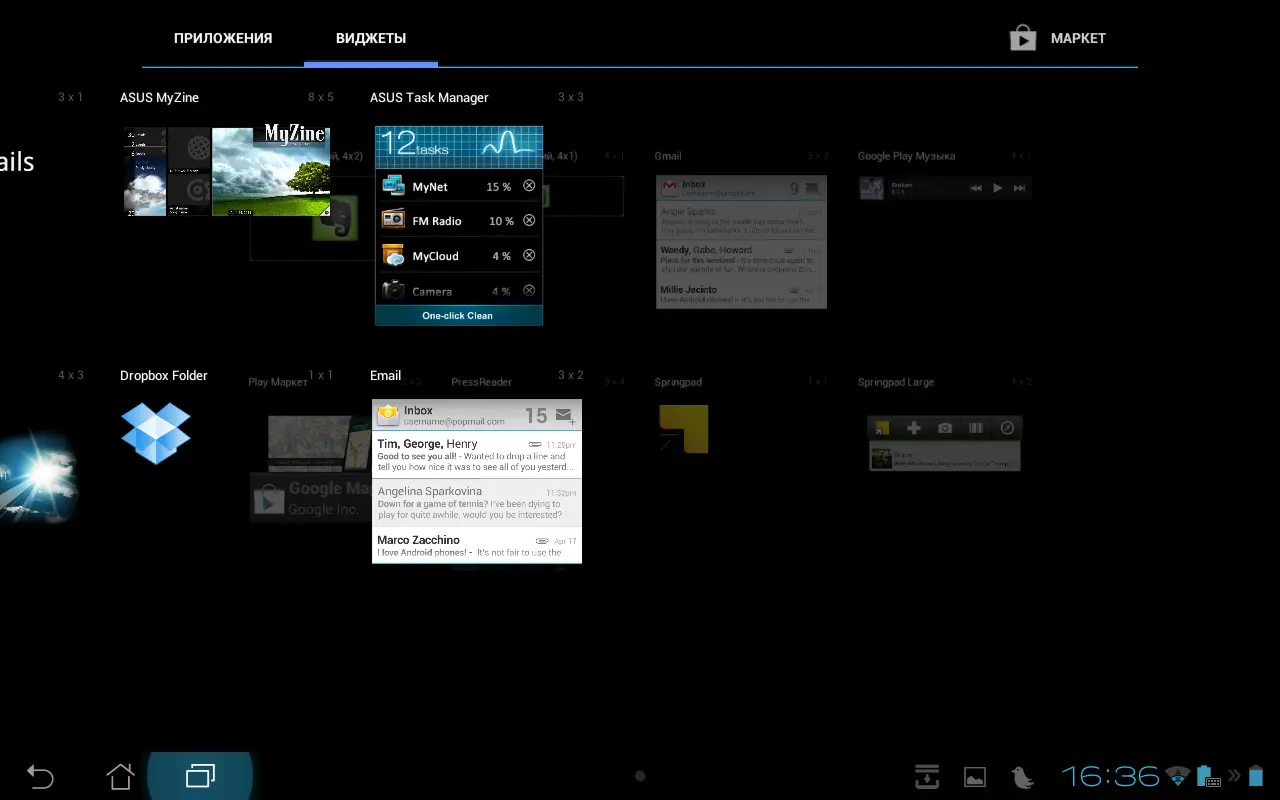Switch to the ПРИЛОЖЕНИЯ tab

[x=223, y=38]
